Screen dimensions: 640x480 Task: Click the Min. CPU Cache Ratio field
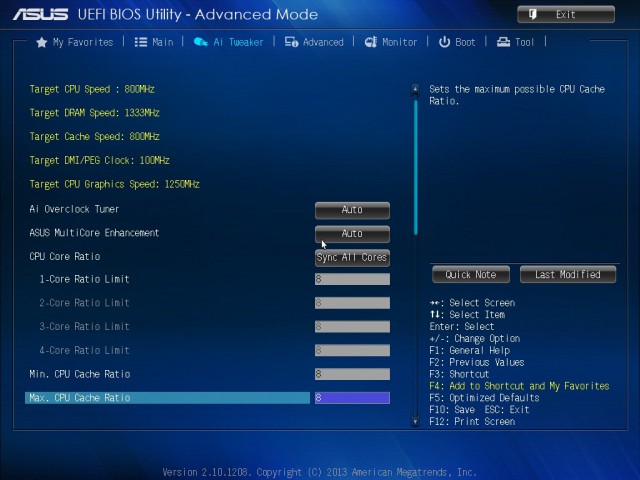click(352, 374)
